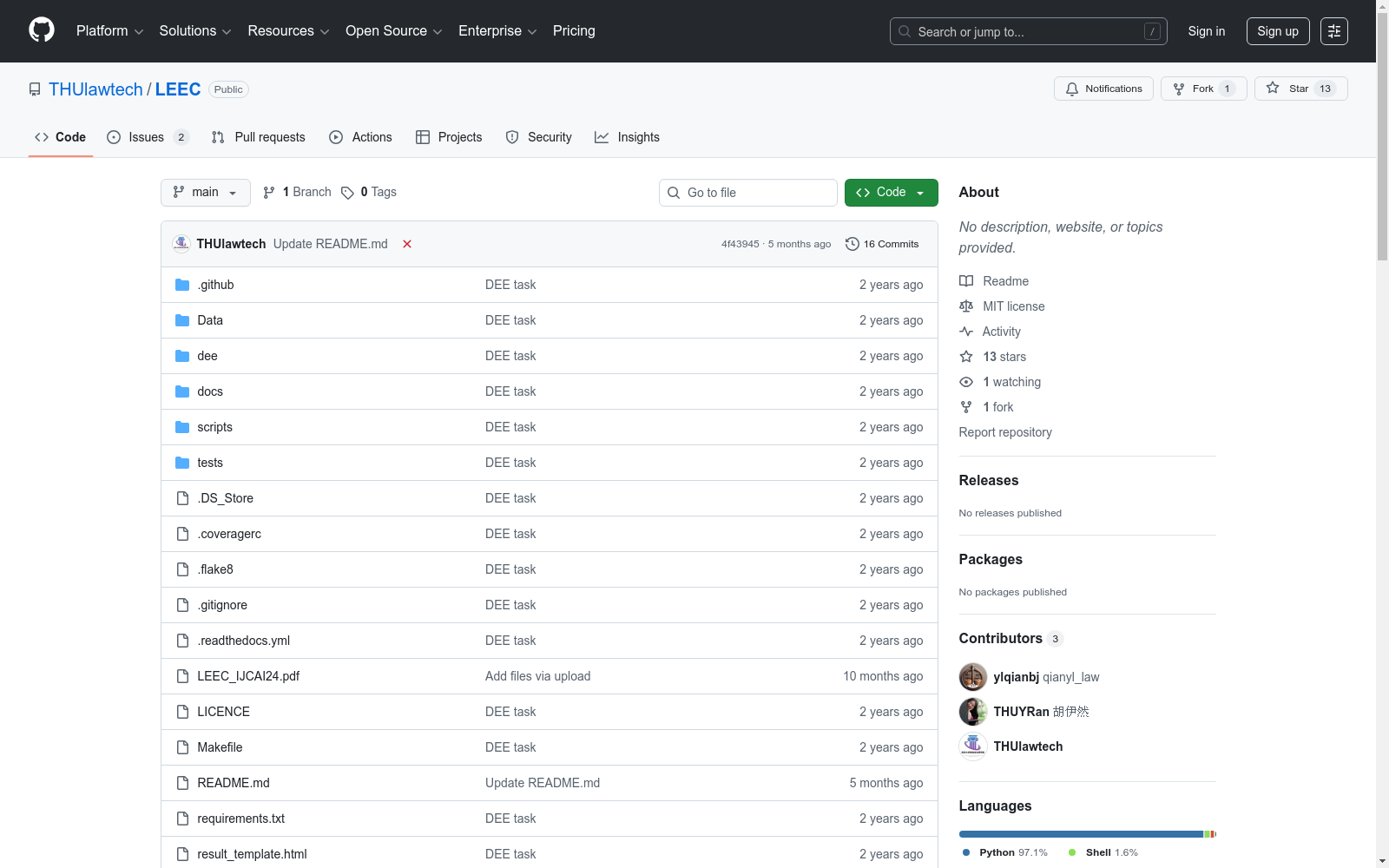Open the THUlawtech owner link

(95, 89)
